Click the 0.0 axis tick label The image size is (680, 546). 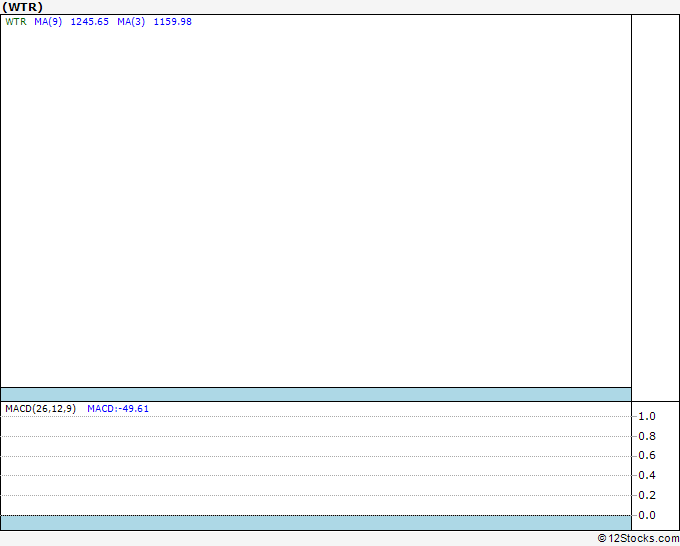647,515
